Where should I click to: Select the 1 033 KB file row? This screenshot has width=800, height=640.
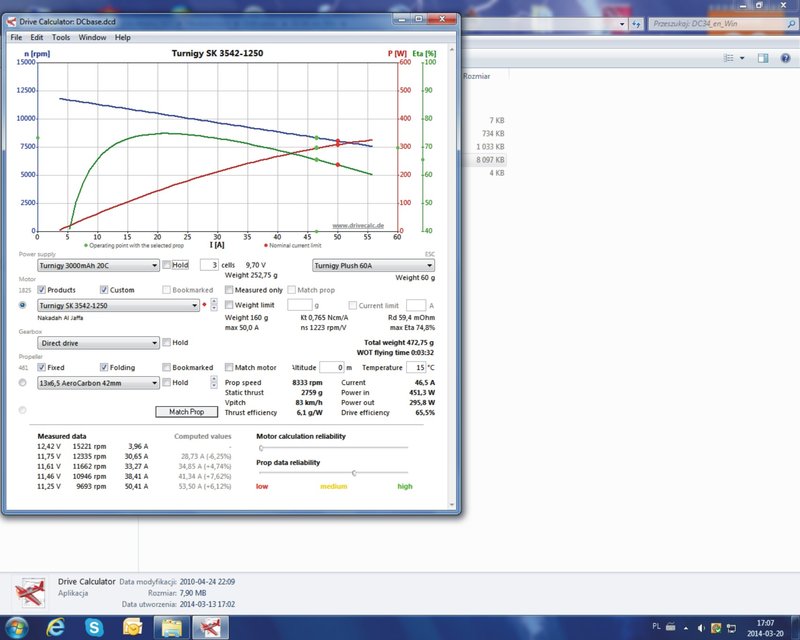[490, 147]
